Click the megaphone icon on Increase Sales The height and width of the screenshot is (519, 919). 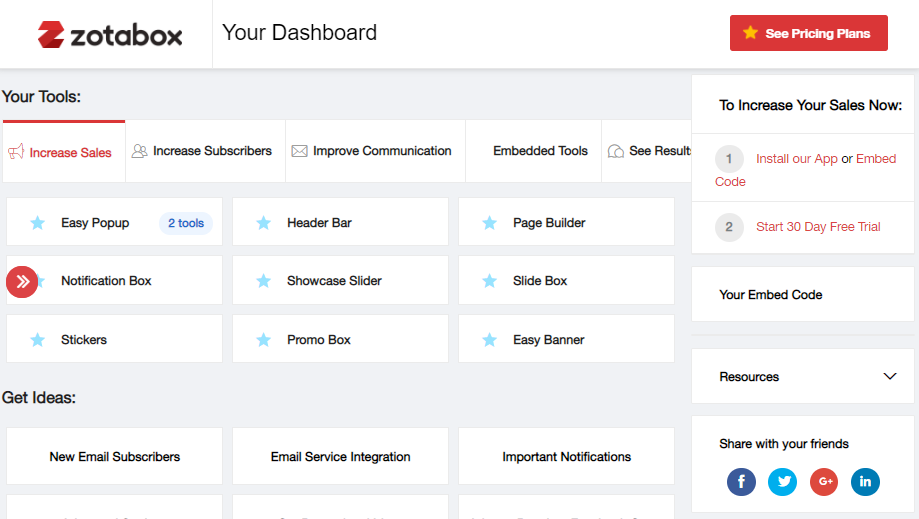(x=16, y=152)
